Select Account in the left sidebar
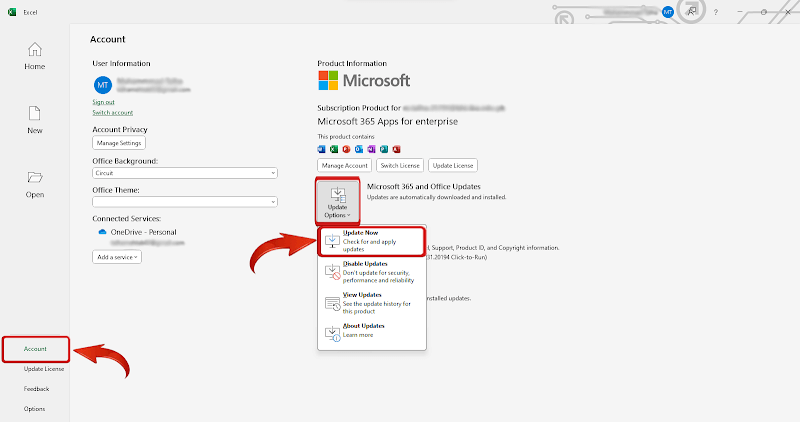 coord(35,349)
